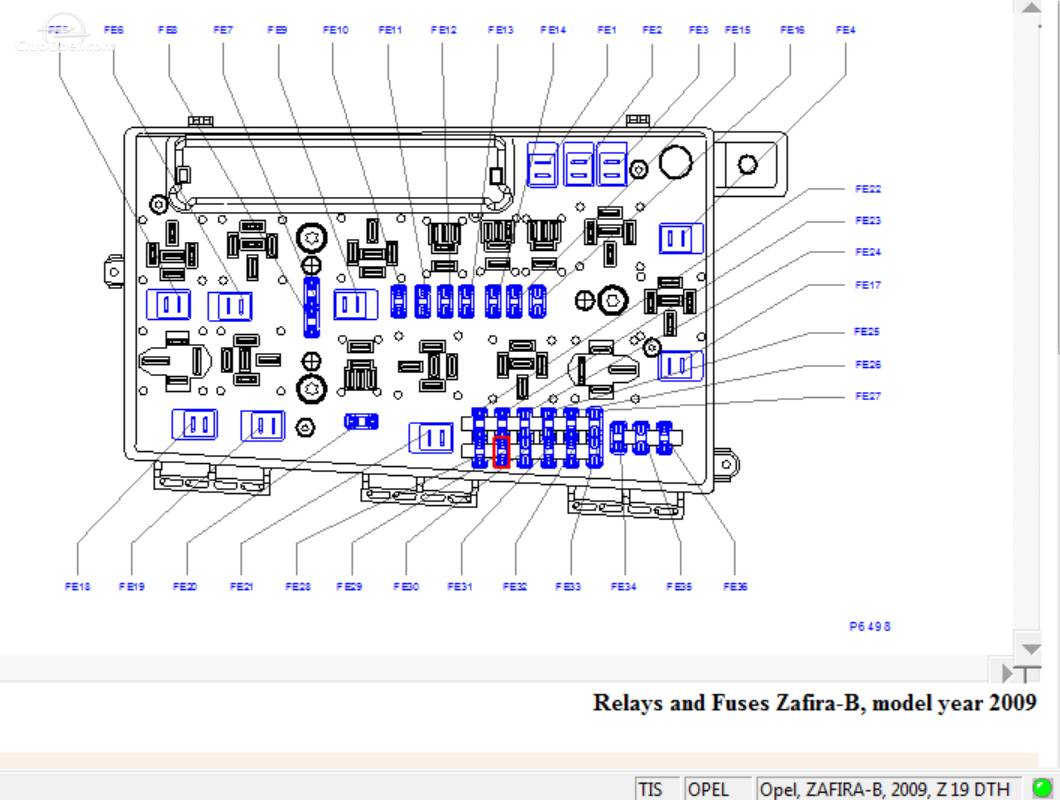Pick the FE15 label
1060x800 pixels.
738,30
